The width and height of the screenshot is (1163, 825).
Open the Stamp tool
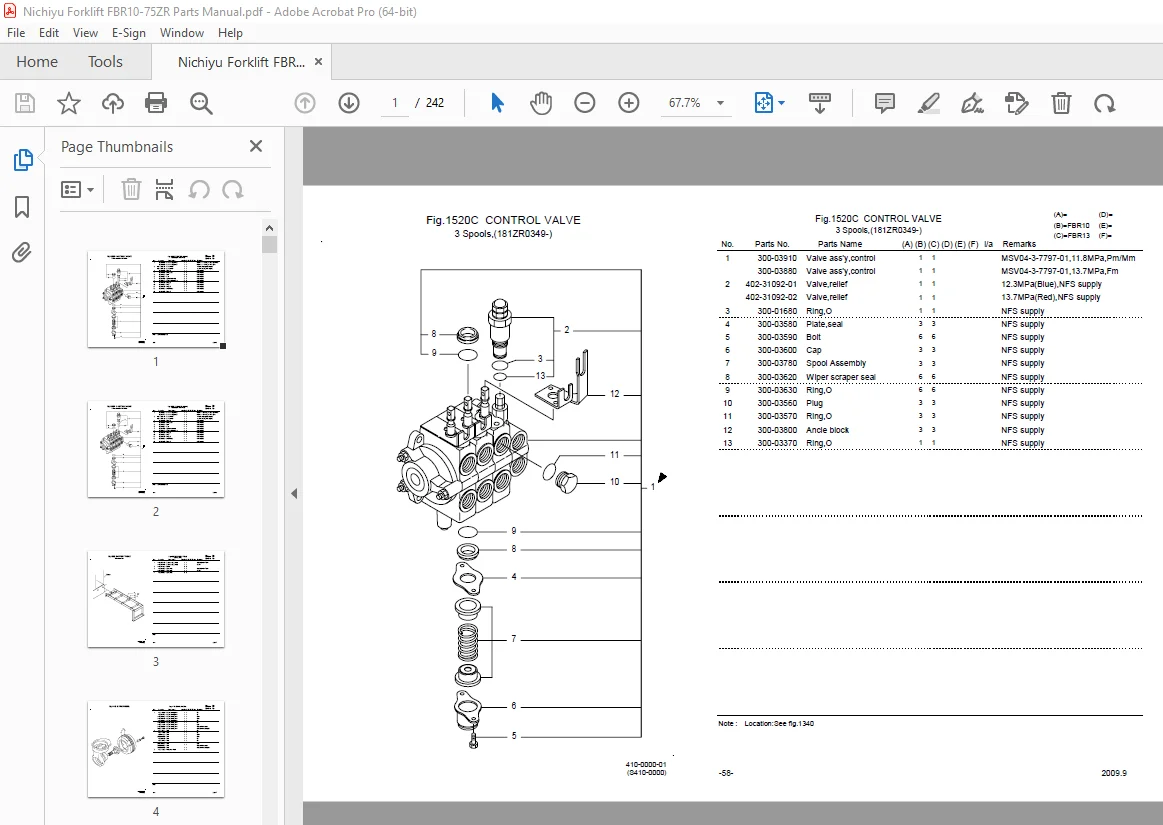pyautogui.click(x=1016, y=103)
